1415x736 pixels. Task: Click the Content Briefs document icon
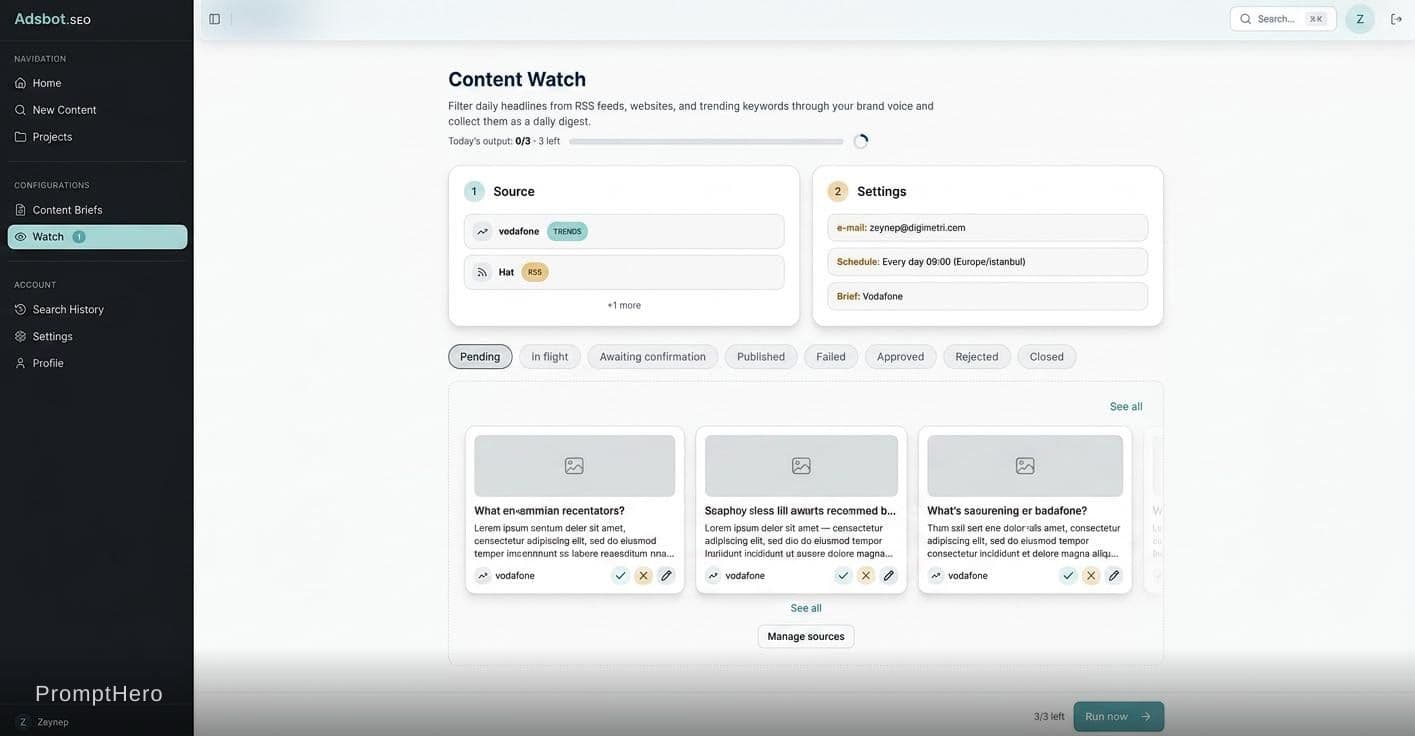pos(20,210)
